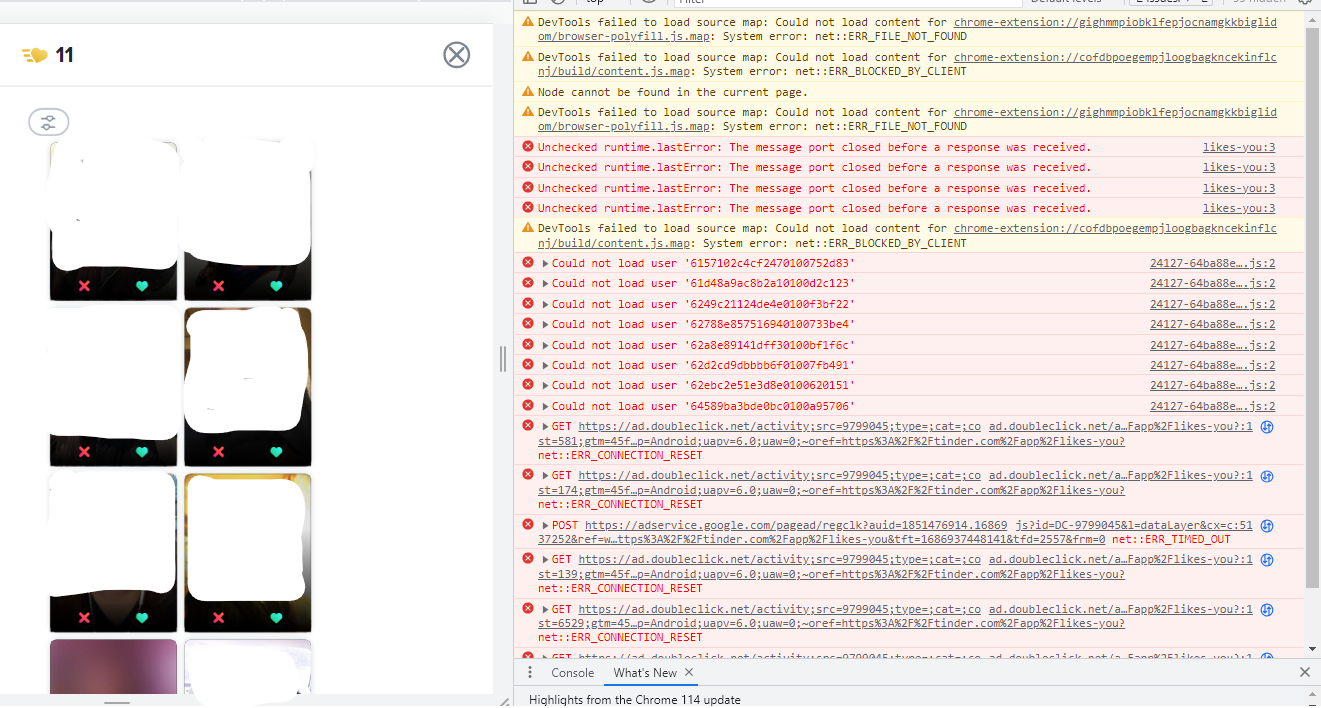Screen dimensions: 1321x708
Task: Switch to the What's New tab
Action: tap(646, 672)
